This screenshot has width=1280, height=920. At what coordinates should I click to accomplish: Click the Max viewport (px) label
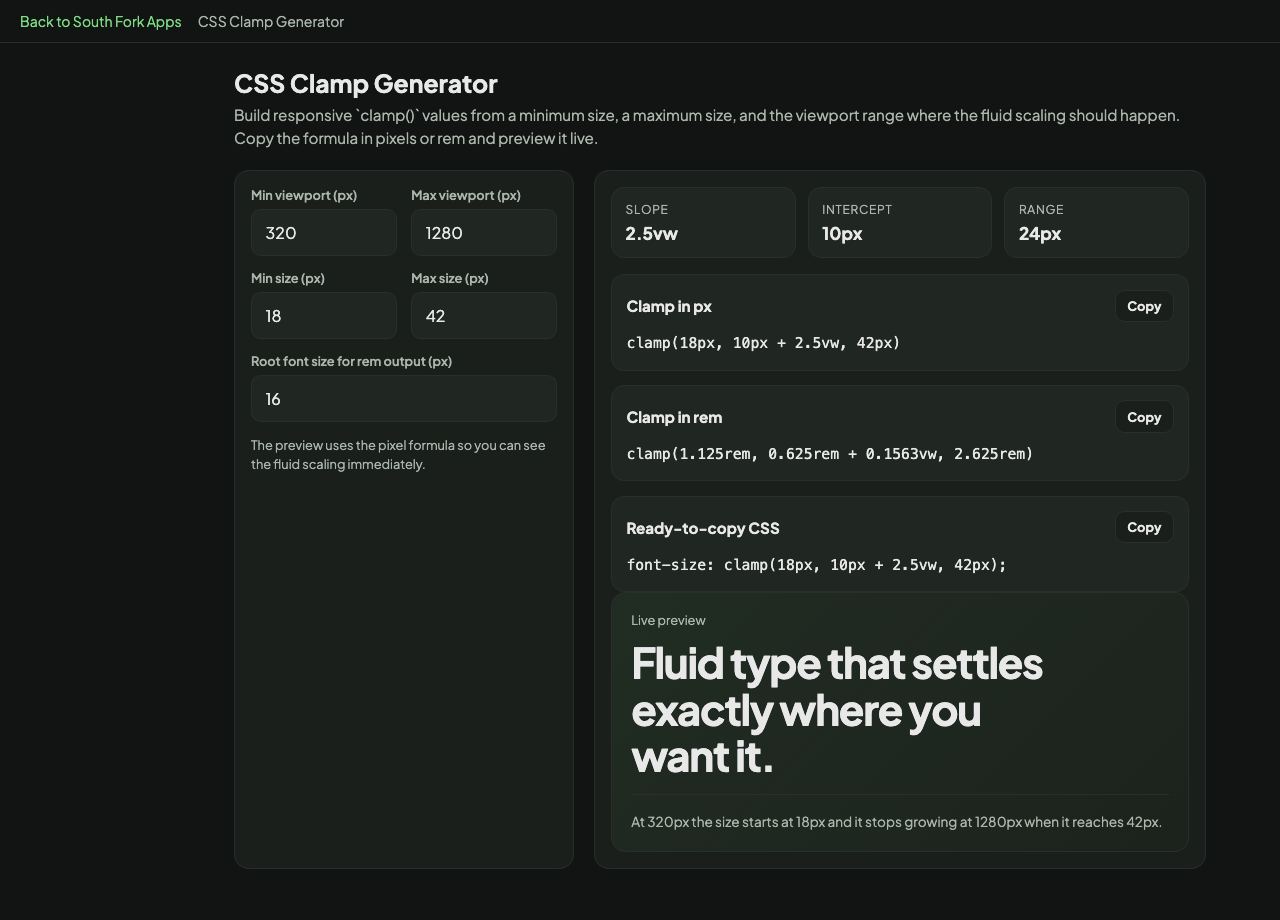point(466,195)
